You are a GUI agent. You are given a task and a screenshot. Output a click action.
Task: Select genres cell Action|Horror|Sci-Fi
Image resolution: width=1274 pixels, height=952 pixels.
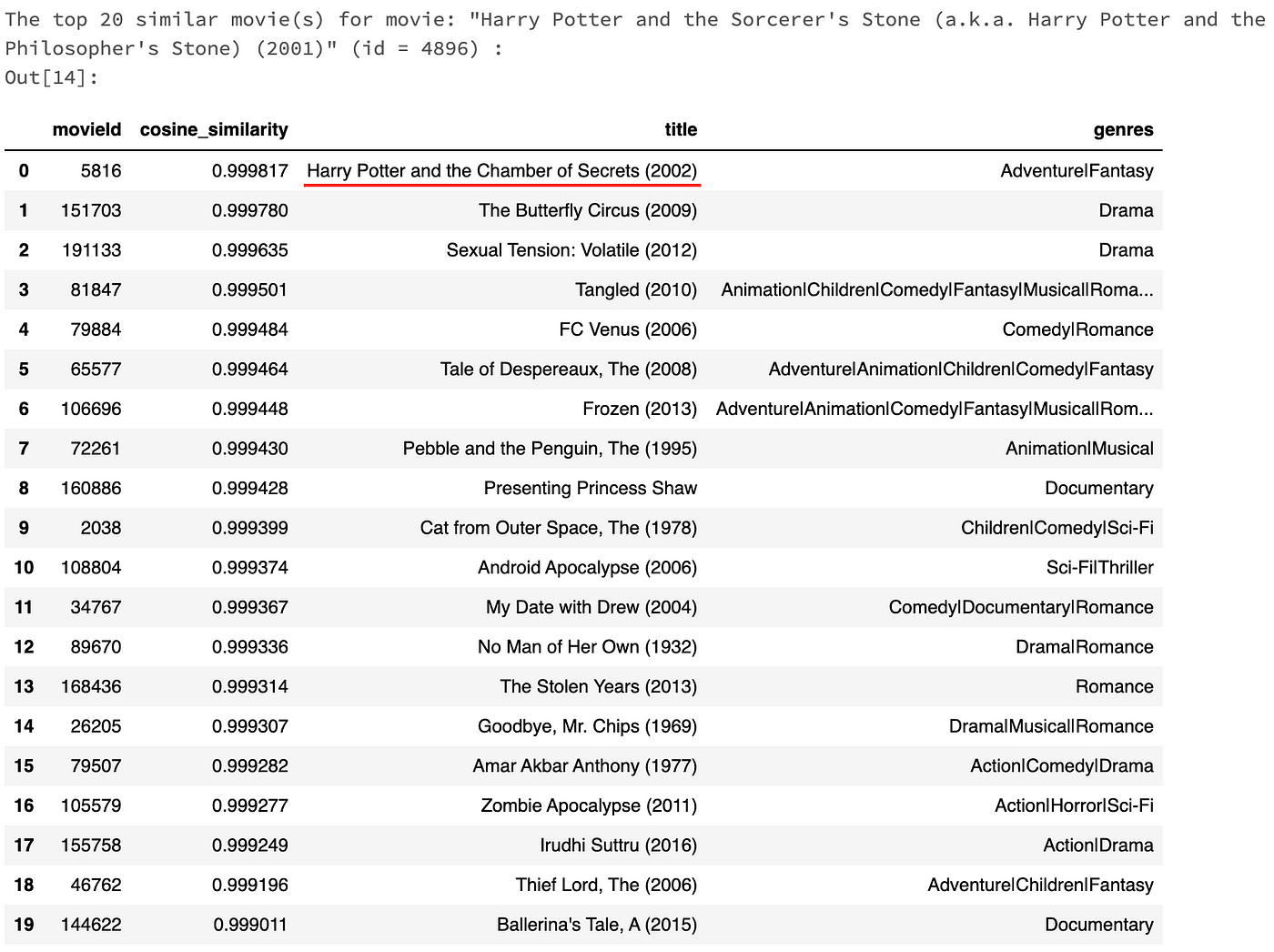point(1074,805)
